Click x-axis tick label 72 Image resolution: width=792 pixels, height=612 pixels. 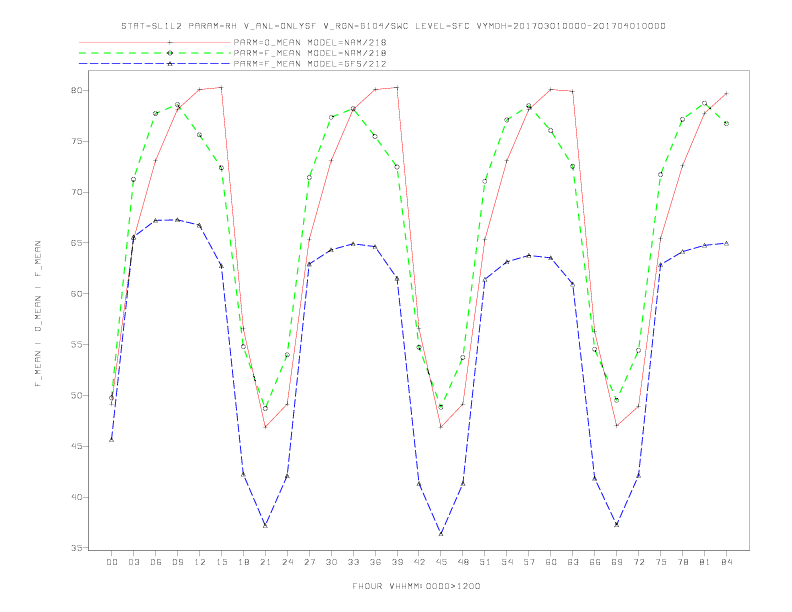639,562
